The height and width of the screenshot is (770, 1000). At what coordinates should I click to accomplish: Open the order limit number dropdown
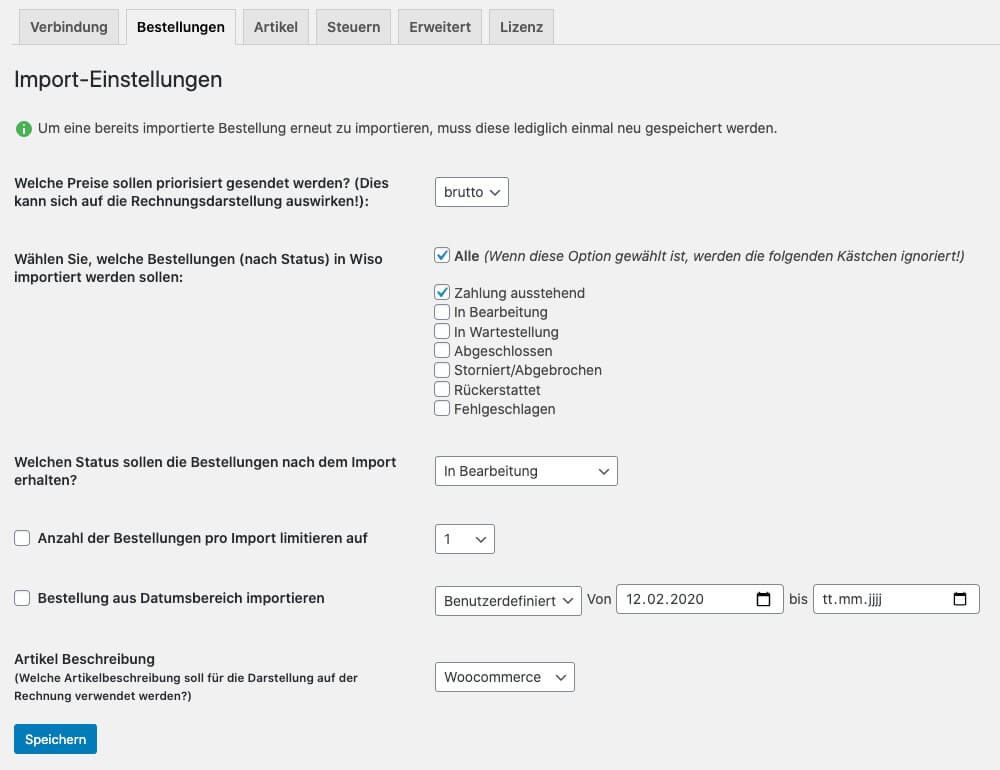[x=465, y=539]
